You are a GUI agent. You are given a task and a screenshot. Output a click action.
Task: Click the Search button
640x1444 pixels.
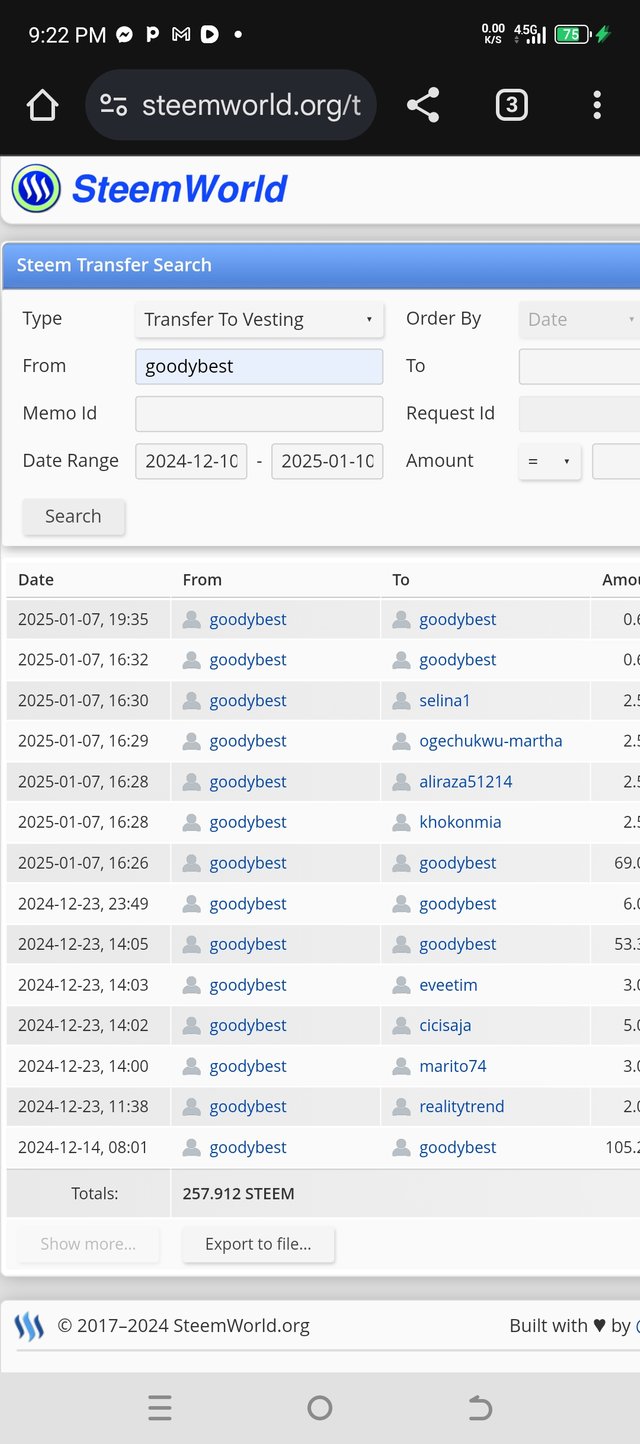(74, 517)
